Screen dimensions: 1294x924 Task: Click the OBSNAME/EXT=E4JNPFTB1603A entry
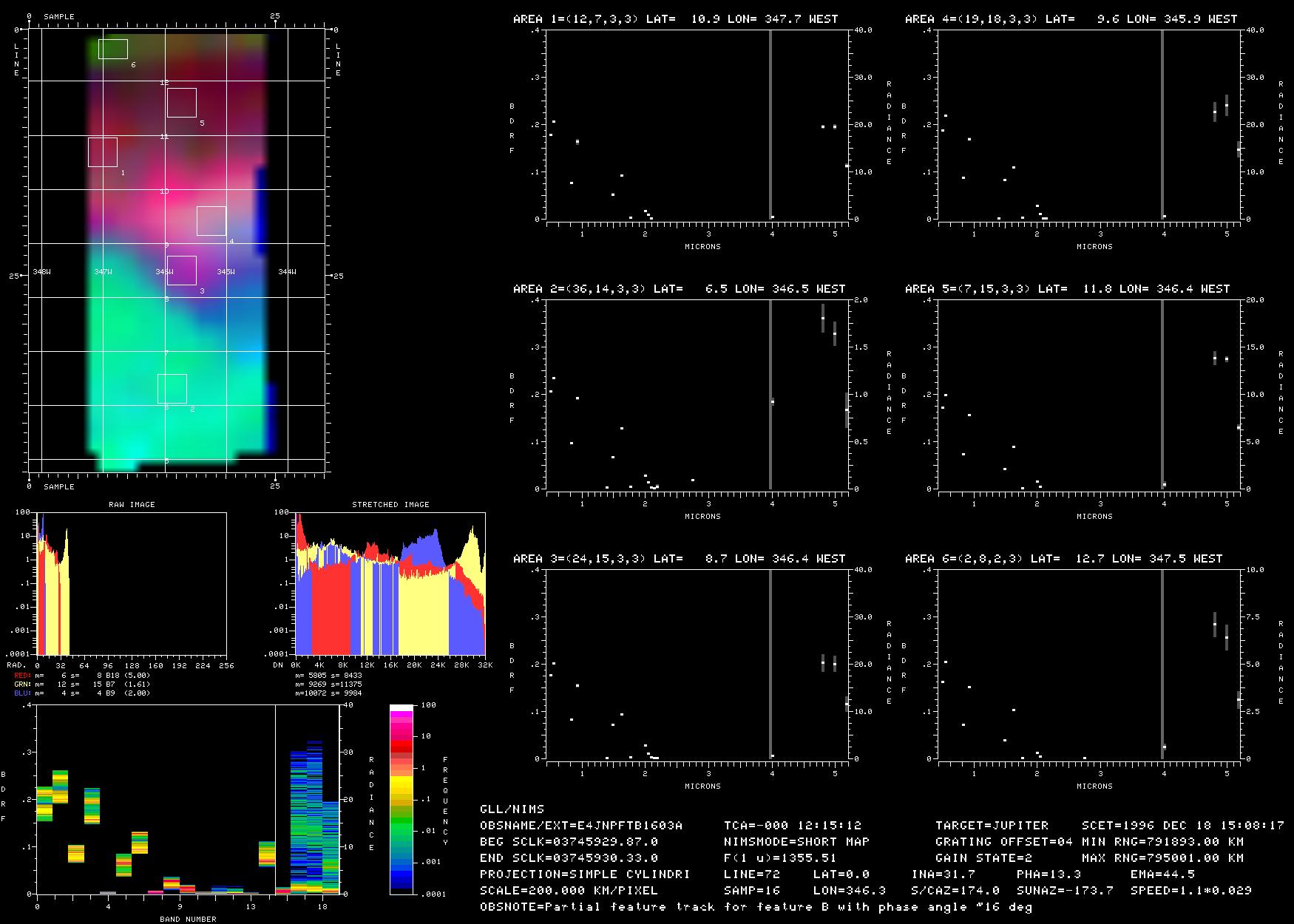581,826
